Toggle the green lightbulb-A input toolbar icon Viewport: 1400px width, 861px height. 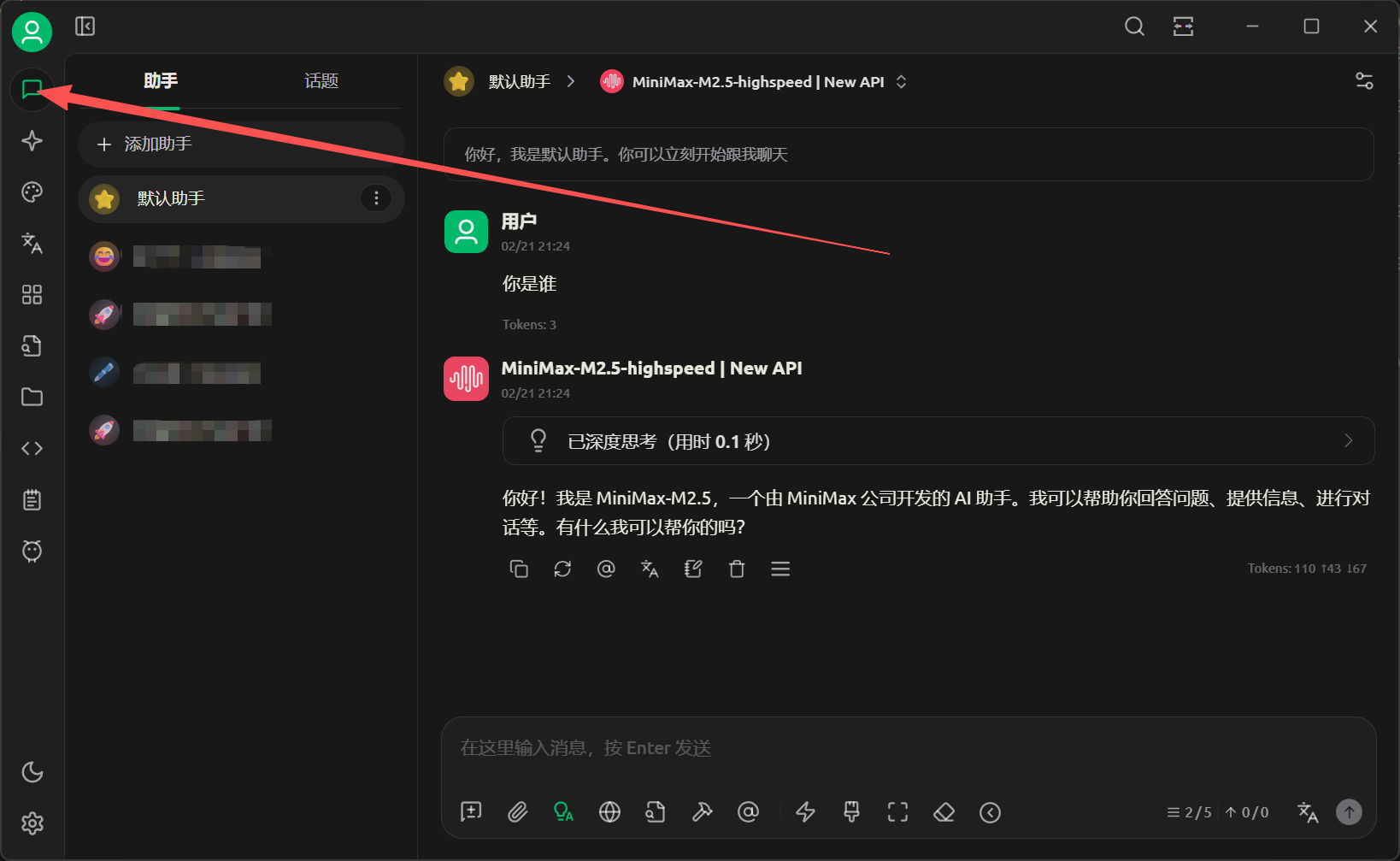click(564, 812)
